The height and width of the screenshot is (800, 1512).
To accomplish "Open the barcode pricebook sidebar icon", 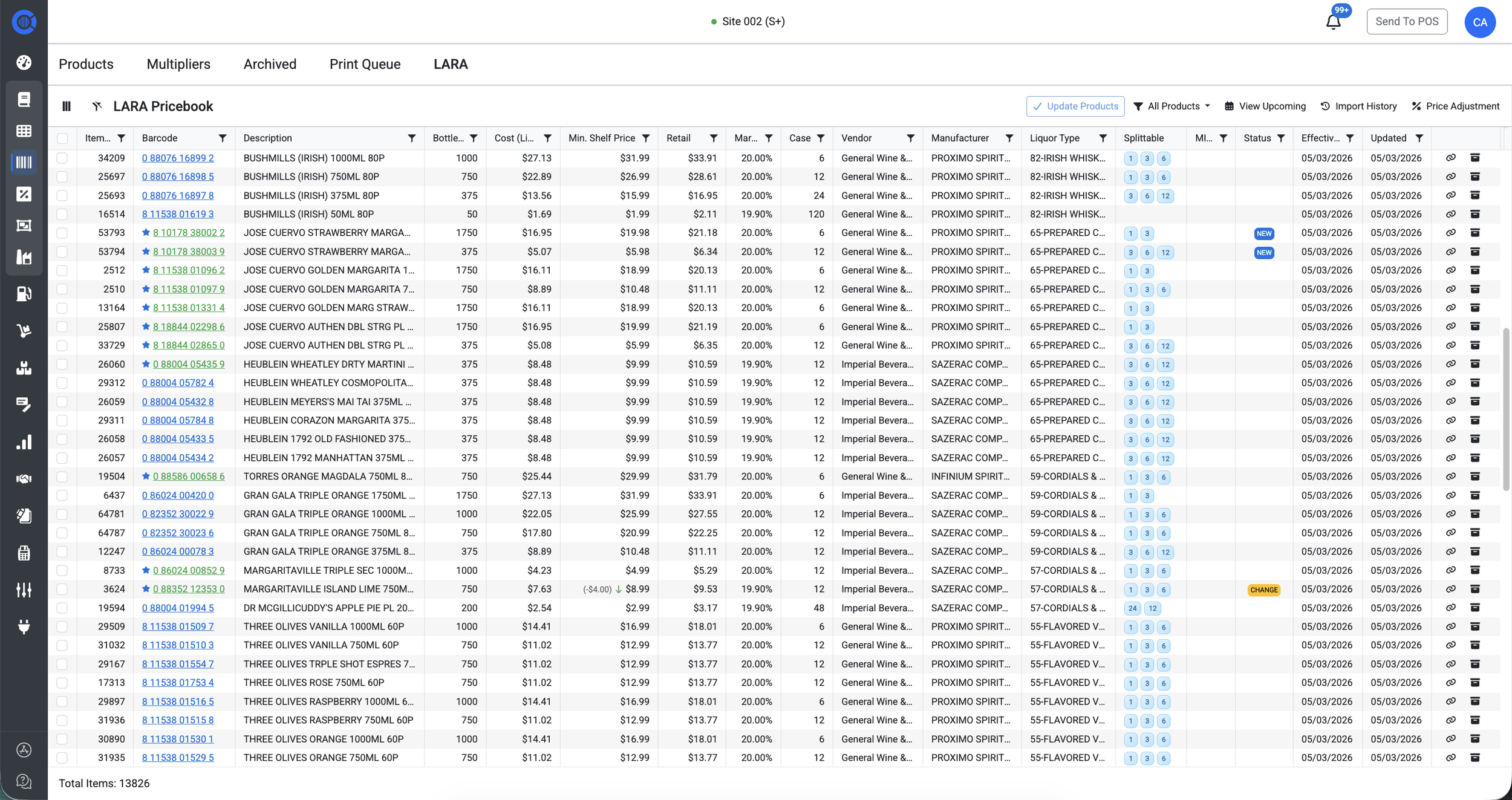I will [x=24, y=162].
